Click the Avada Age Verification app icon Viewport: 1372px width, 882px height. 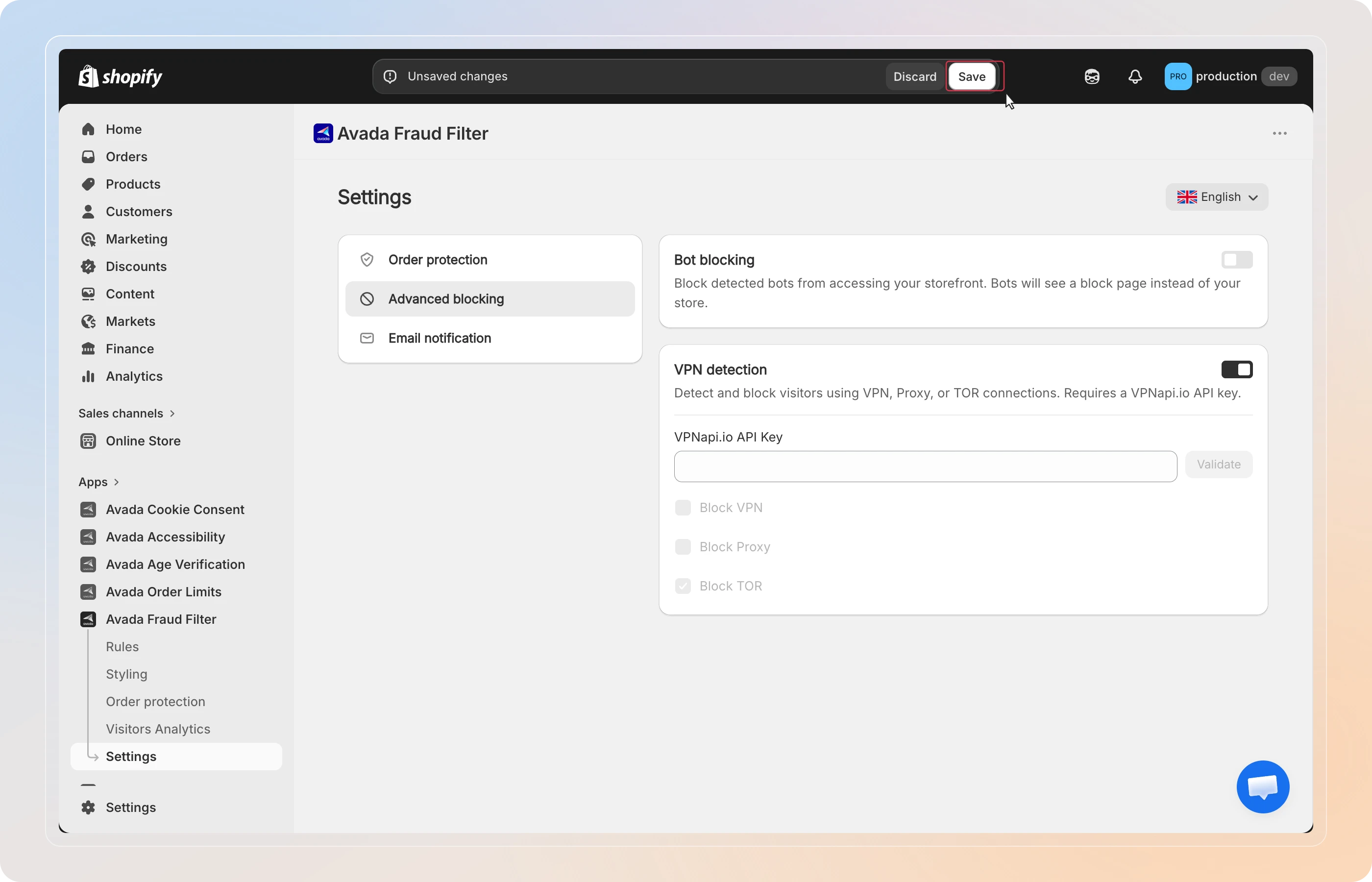pos(88,564)
